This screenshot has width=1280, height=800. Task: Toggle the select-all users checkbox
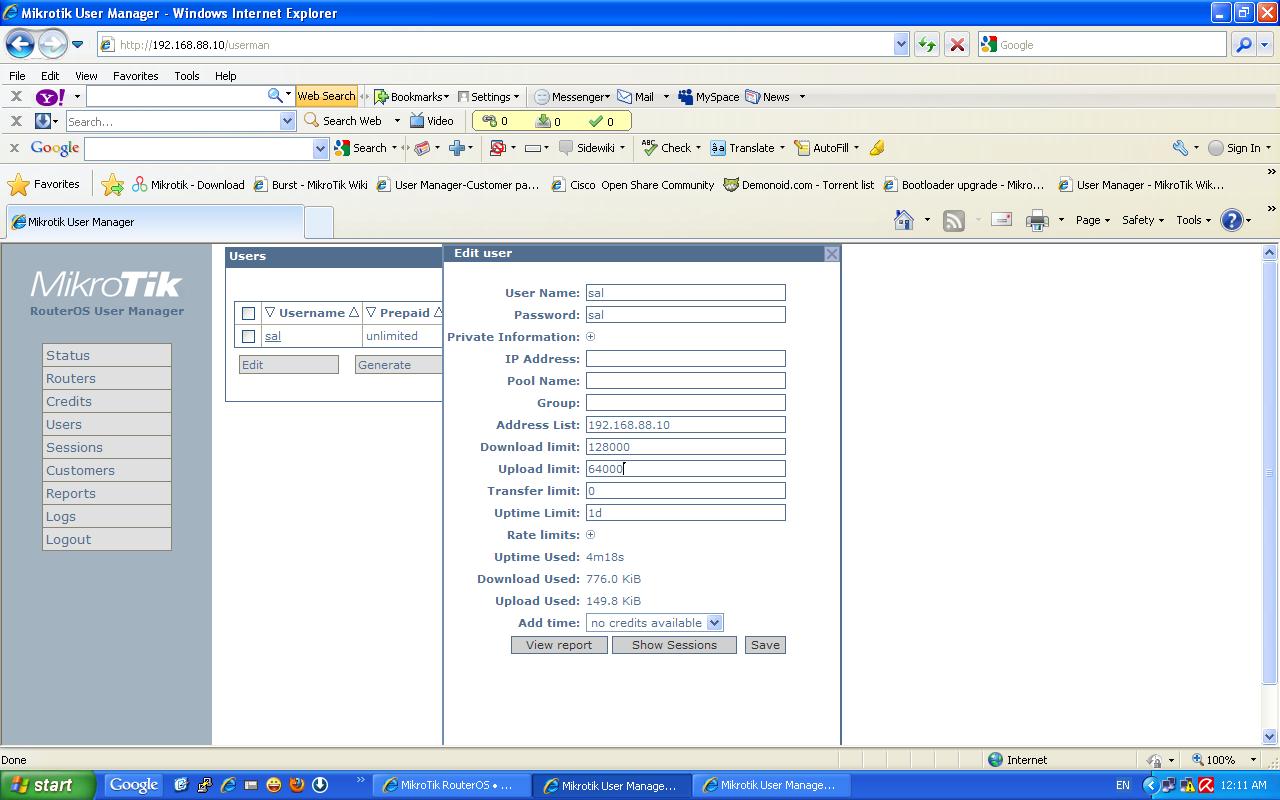pos(248,313)
